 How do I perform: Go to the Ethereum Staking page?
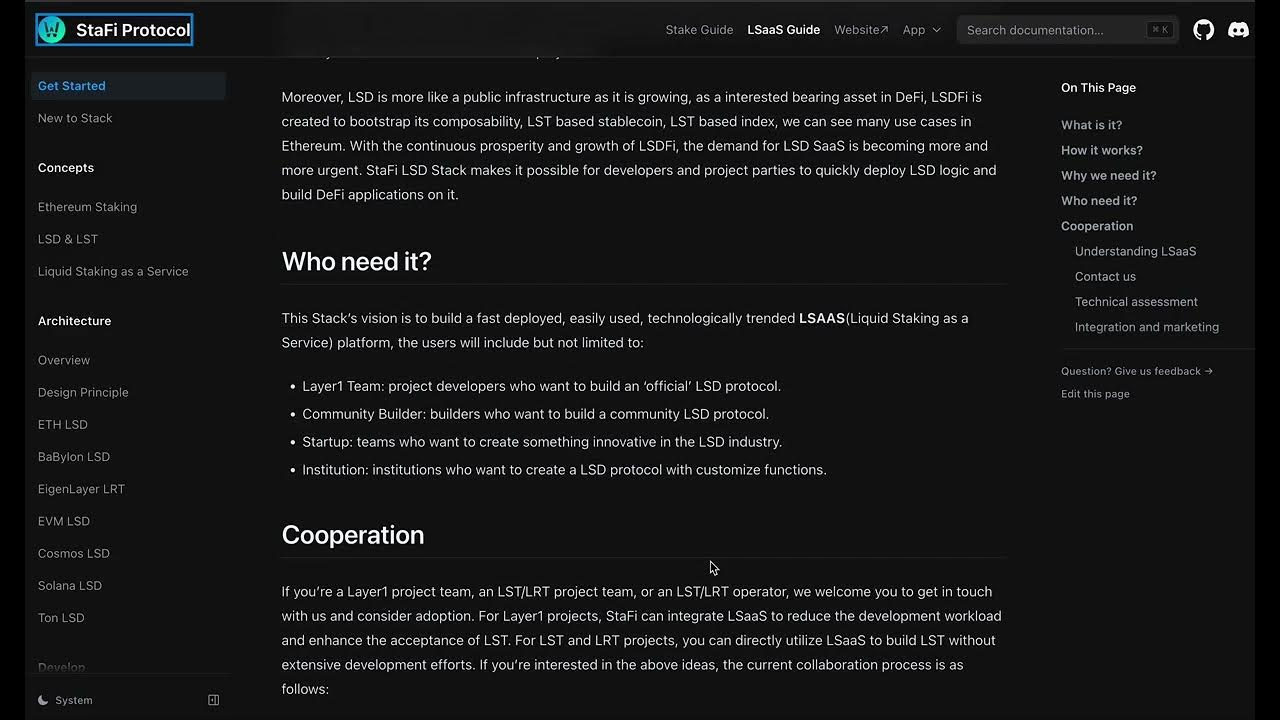[87, 207]
